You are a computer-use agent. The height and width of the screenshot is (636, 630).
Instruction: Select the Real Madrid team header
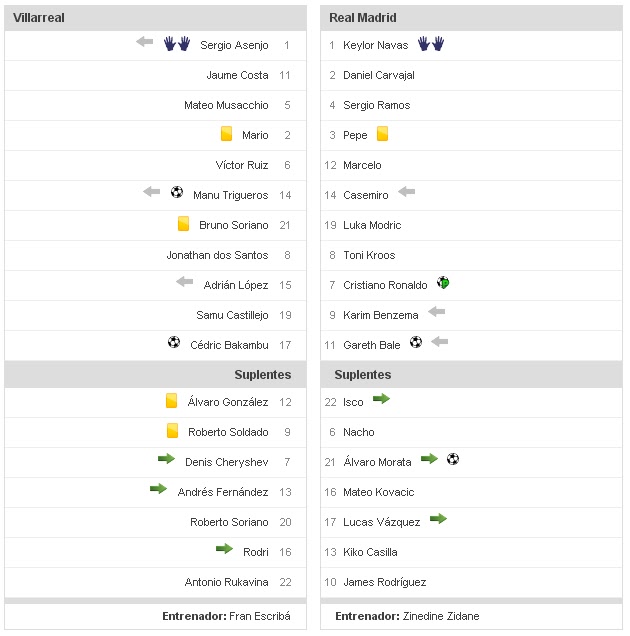point(363,18)
